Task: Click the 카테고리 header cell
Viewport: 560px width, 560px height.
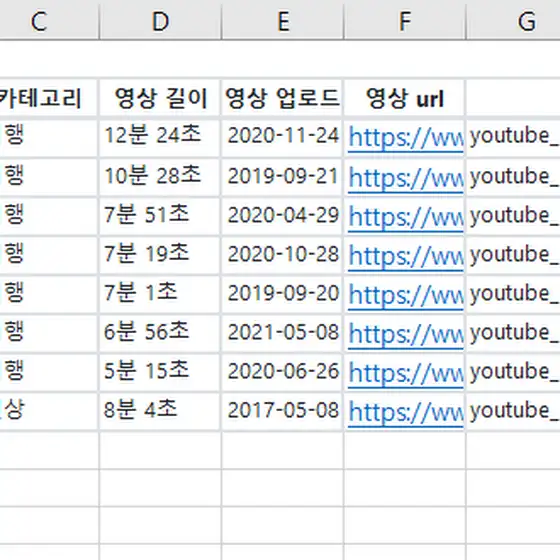Action: point(49,98)
